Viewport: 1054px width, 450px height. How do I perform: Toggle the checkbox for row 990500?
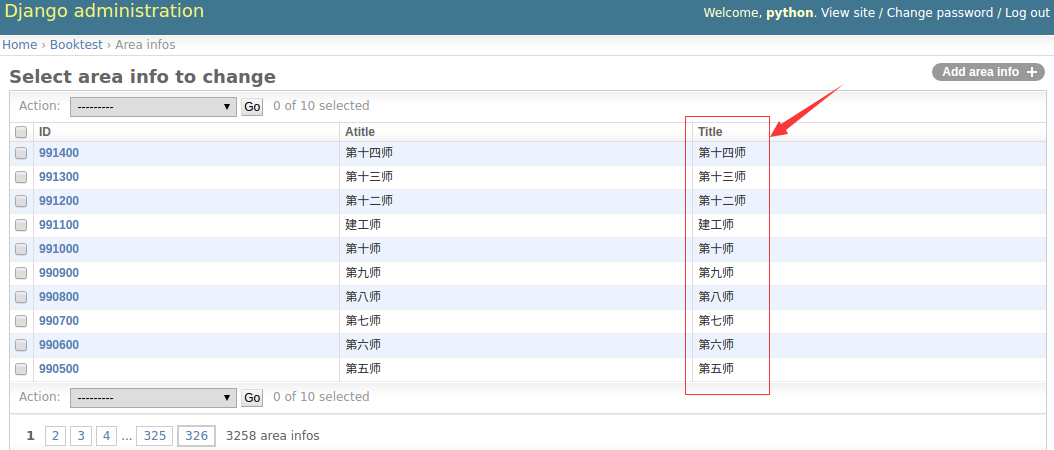pyautogui.click(x=21, y=369)
